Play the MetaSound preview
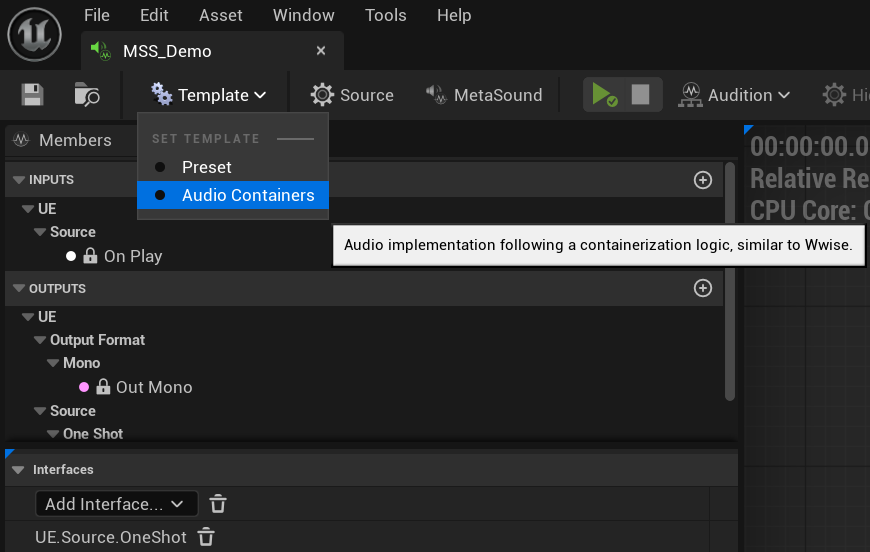Image resolution: width=870 pixels, height=552 pixels. pos(604,95)
